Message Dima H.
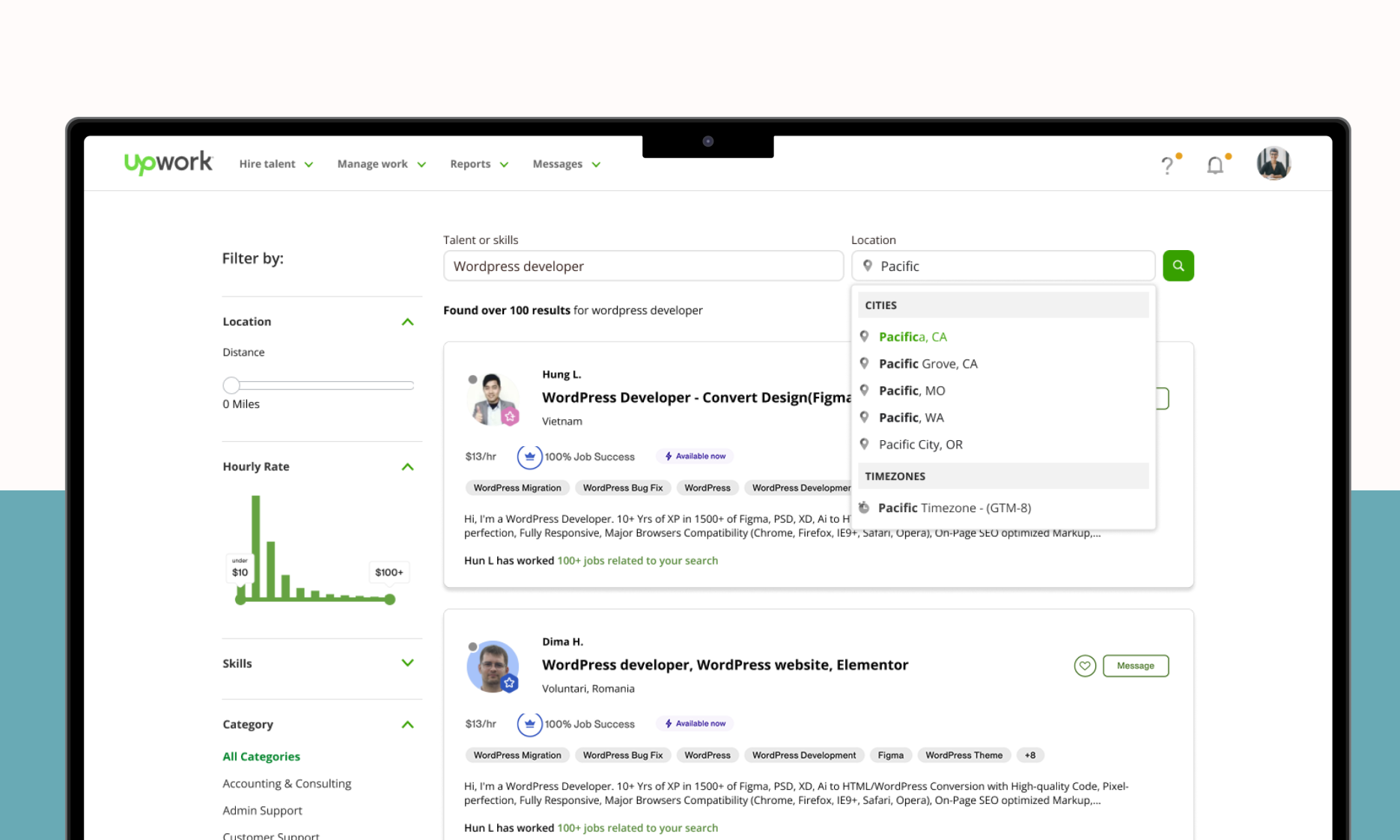The image size is (1400, 840). click(x=1135, y=666)
